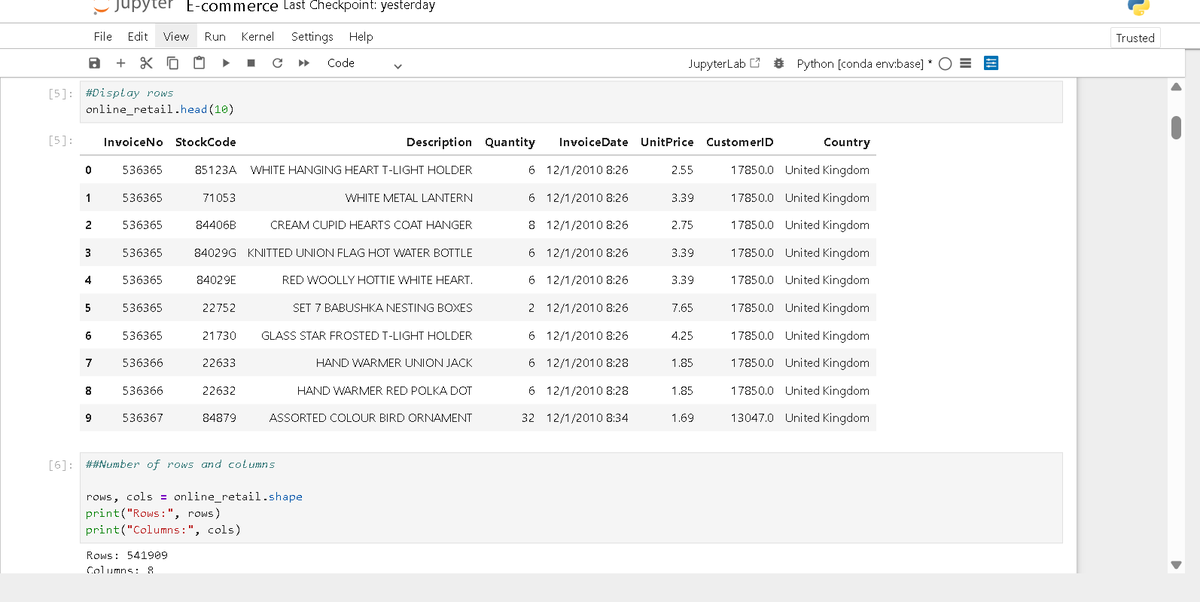This screenshot has height=602, width=1200.
Task: Click the input prompt [6]:
Action: coord(60,464)
